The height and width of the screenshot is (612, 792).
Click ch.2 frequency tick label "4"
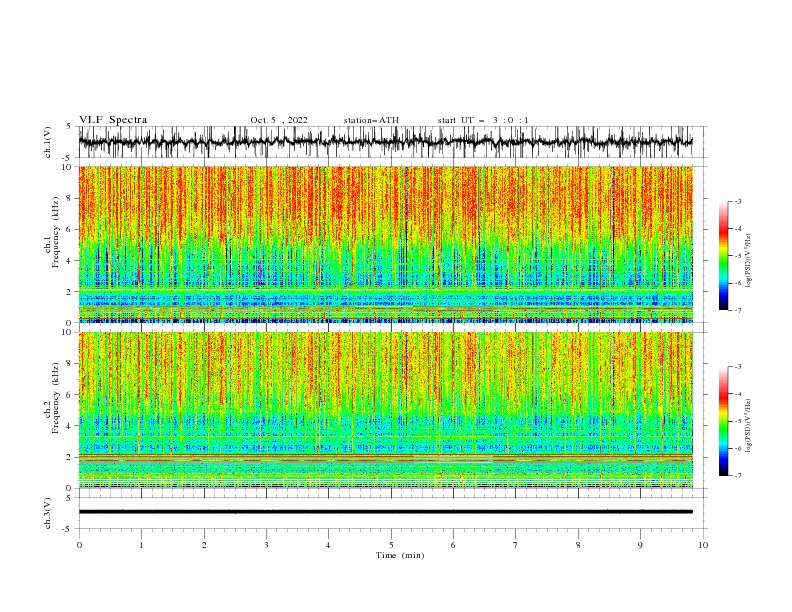[x=70, y=426]
